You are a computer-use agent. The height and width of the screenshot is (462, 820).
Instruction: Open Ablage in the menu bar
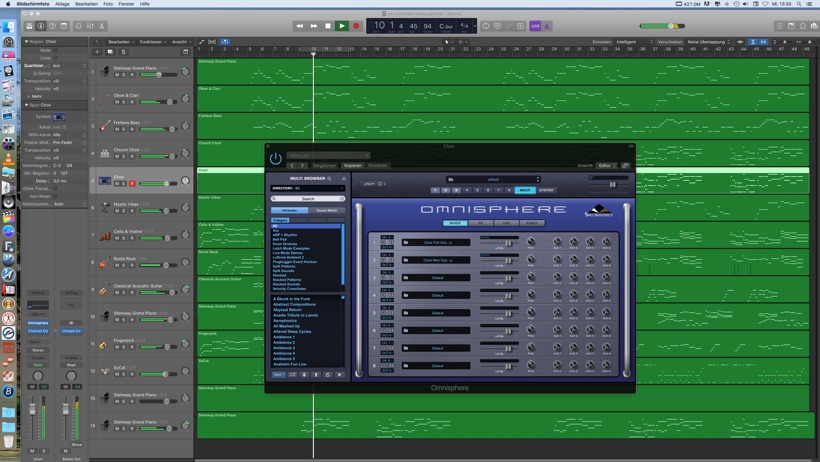(x=62, y=4)
